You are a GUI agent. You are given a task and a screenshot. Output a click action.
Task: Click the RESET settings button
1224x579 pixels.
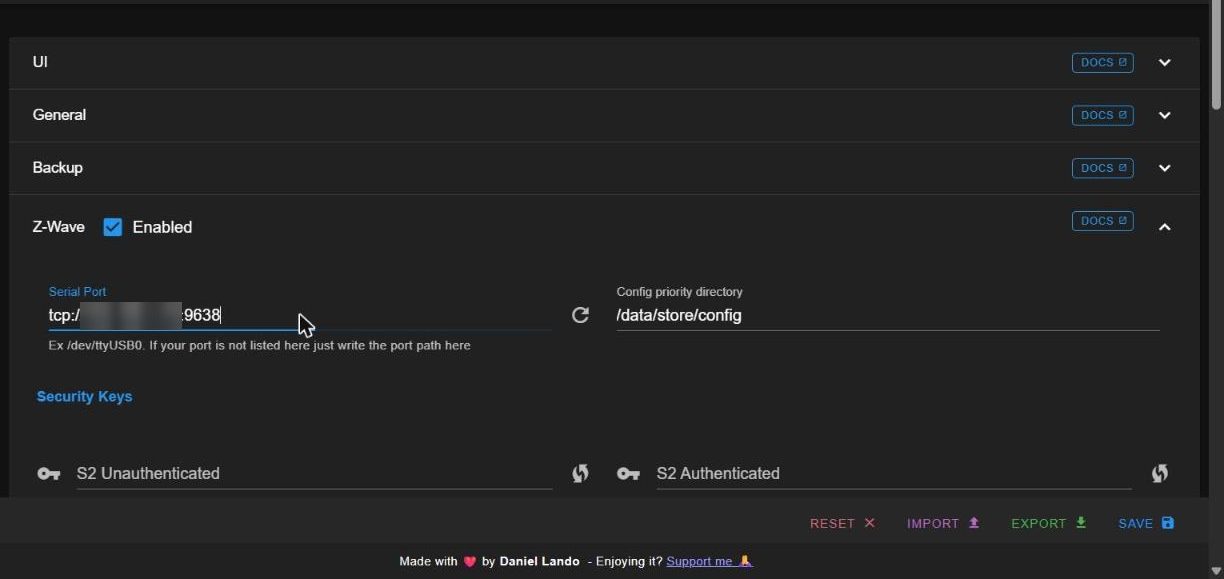coord(843,523)
